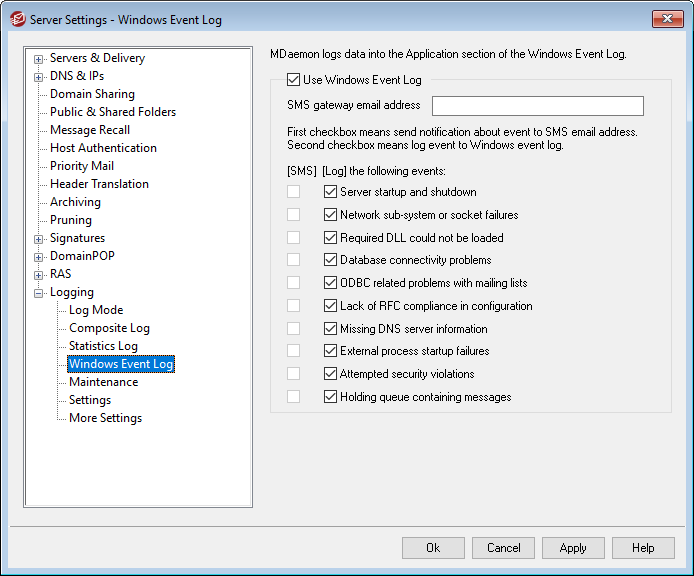Disable logging of Server startup and shutdown
This screenshot has width=694, height=576.
point(331,192)
